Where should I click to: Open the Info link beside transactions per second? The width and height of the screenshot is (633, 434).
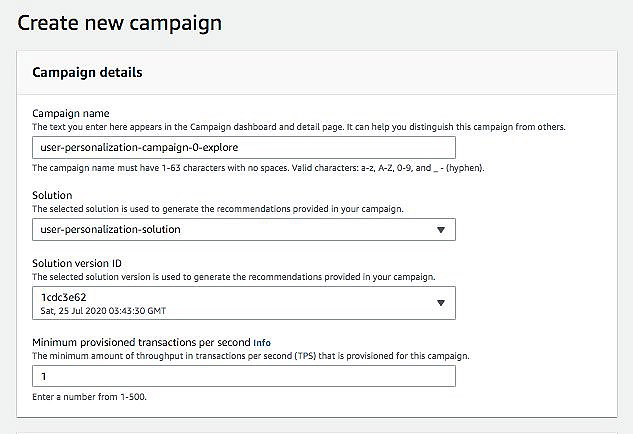(x=262, y=343)
